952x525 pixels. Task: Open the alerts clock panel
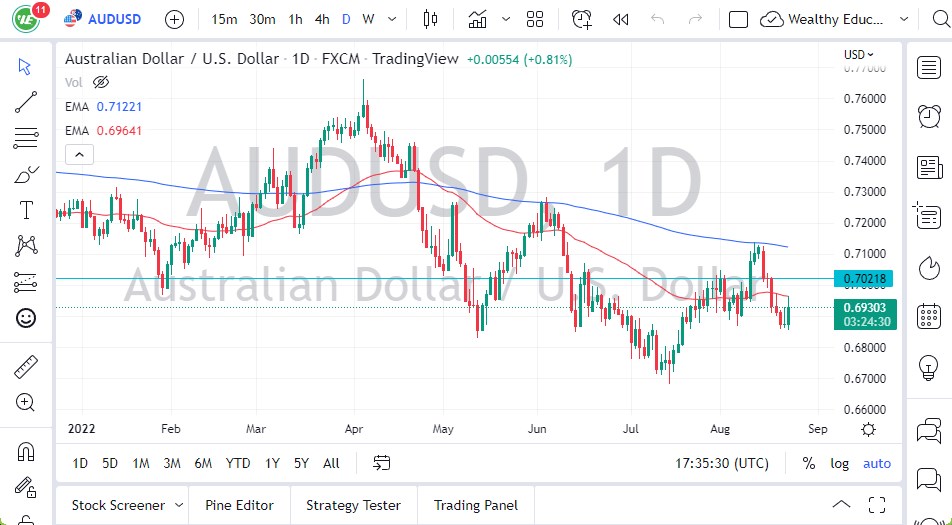point(581,19)
